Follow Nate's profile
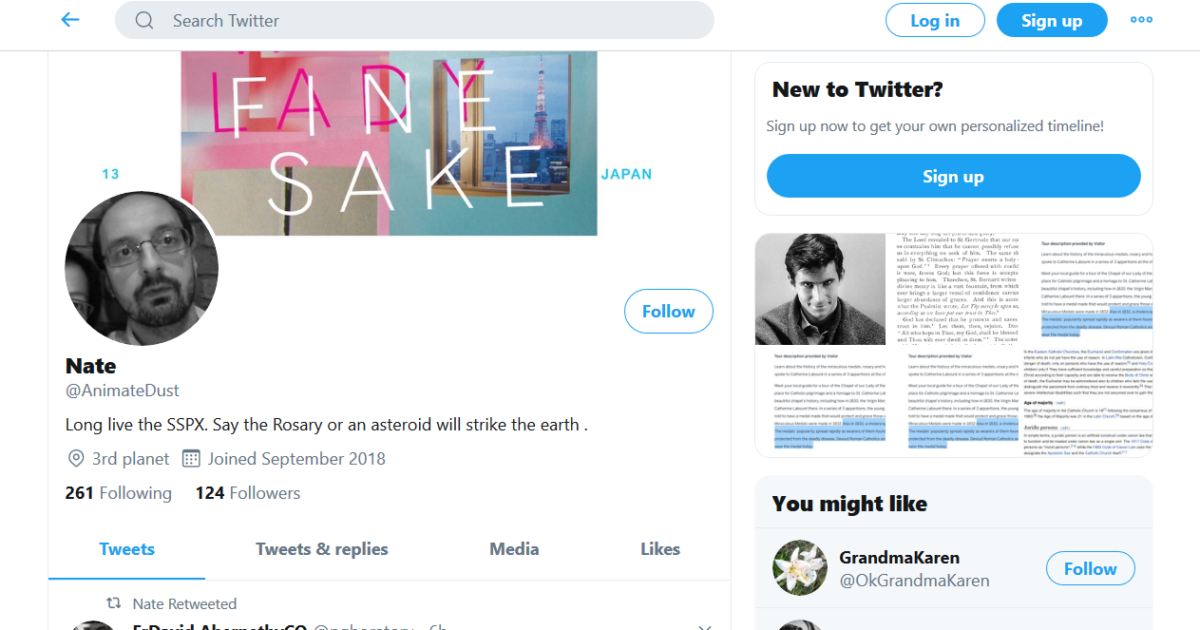This screenshot has height=630, width=1200. click(668, 311)
